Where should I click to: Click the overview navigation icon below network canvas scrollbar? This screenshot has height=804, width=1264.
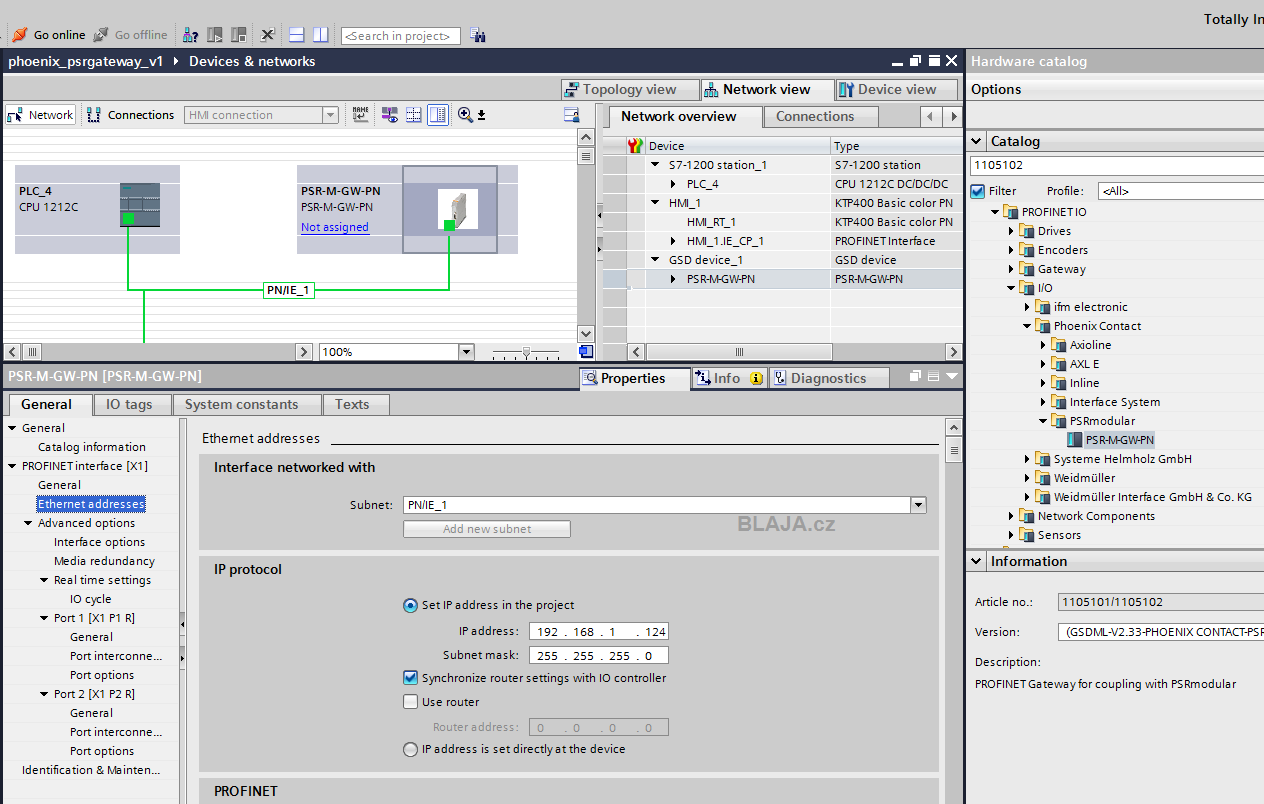[586, 352]
